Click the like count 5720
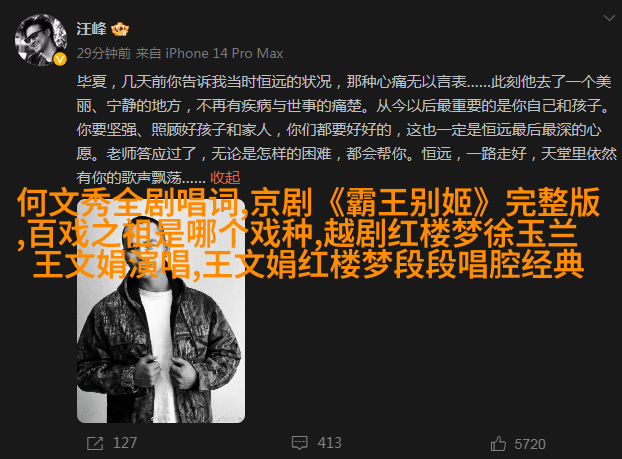The width and height of the screenshot is (622, 459). 530,444
